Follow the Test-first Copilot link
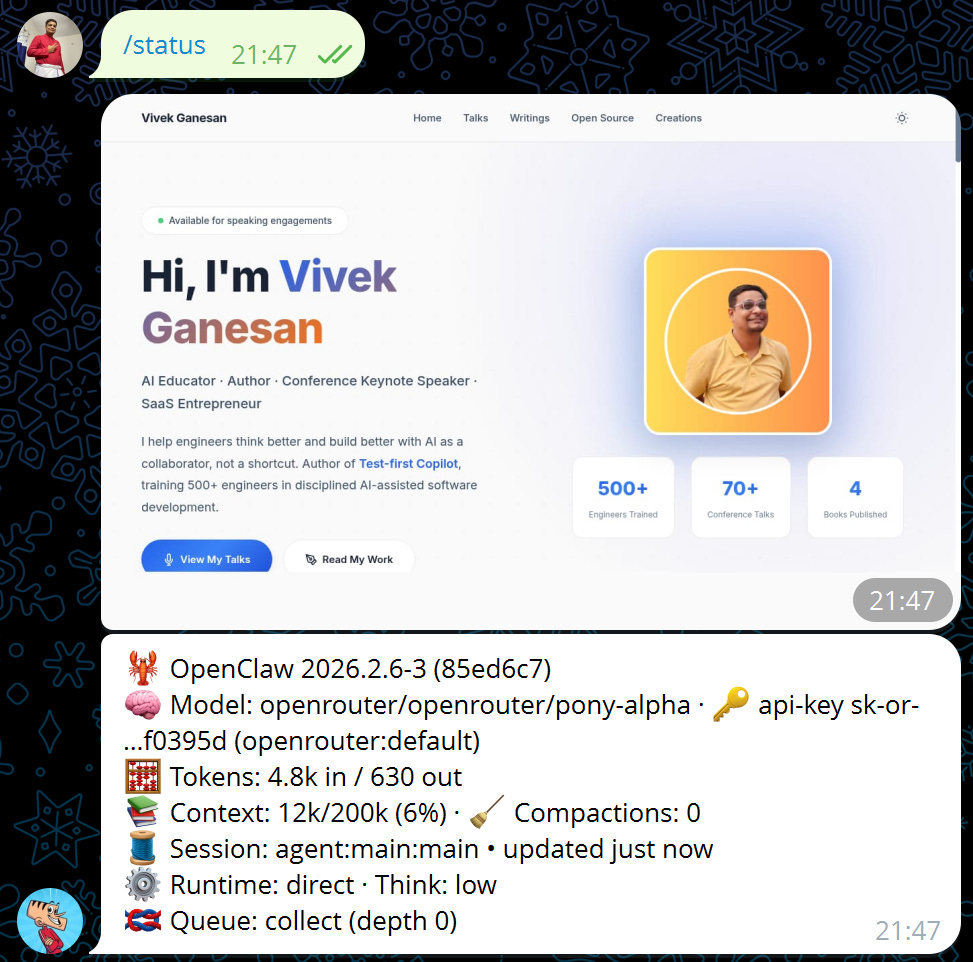973x962 pixels. [x=408, y=464]
